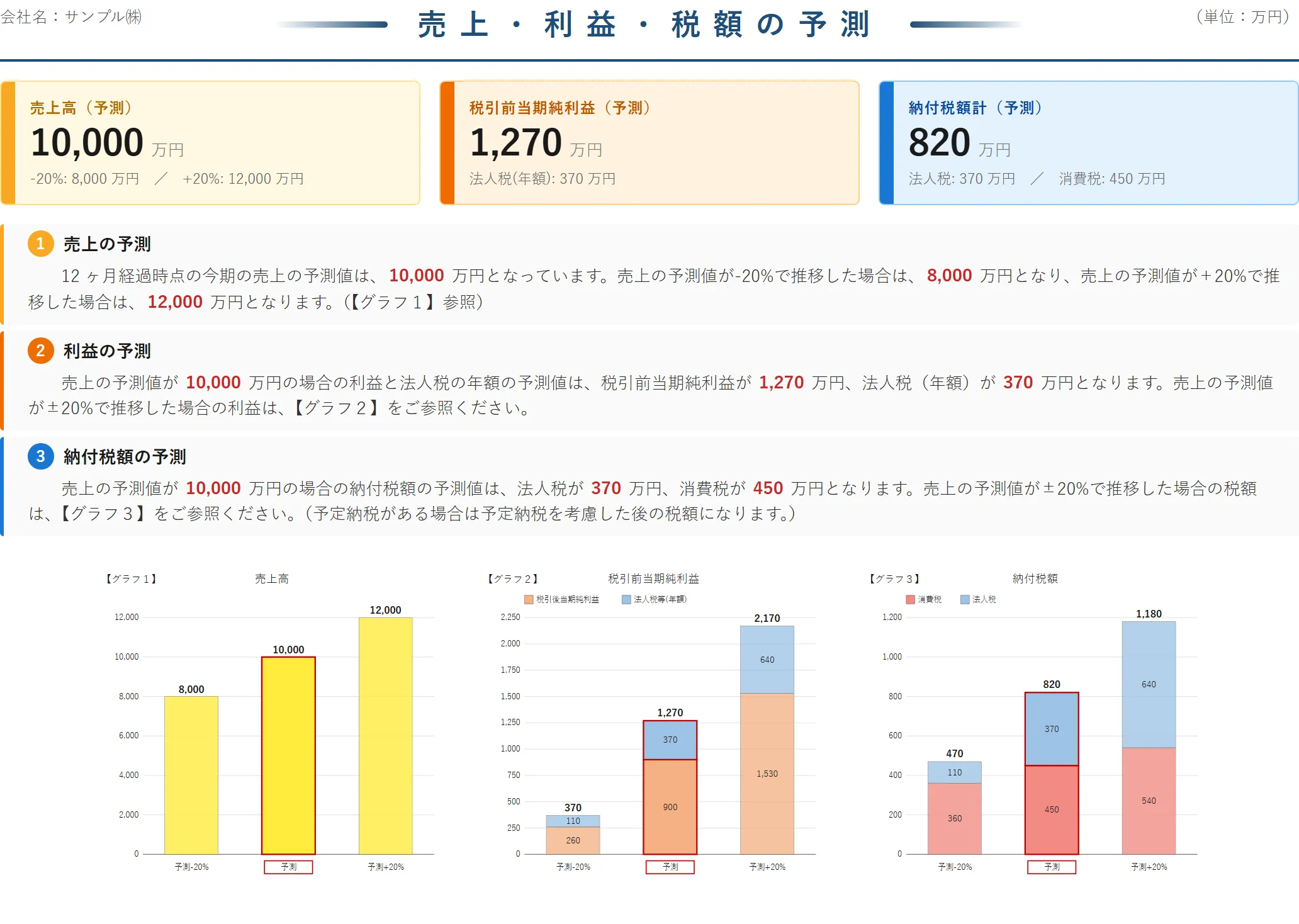Click the 900 segment in graph 2
This screenshot has height=924, width=1299.
click(670, 807)
